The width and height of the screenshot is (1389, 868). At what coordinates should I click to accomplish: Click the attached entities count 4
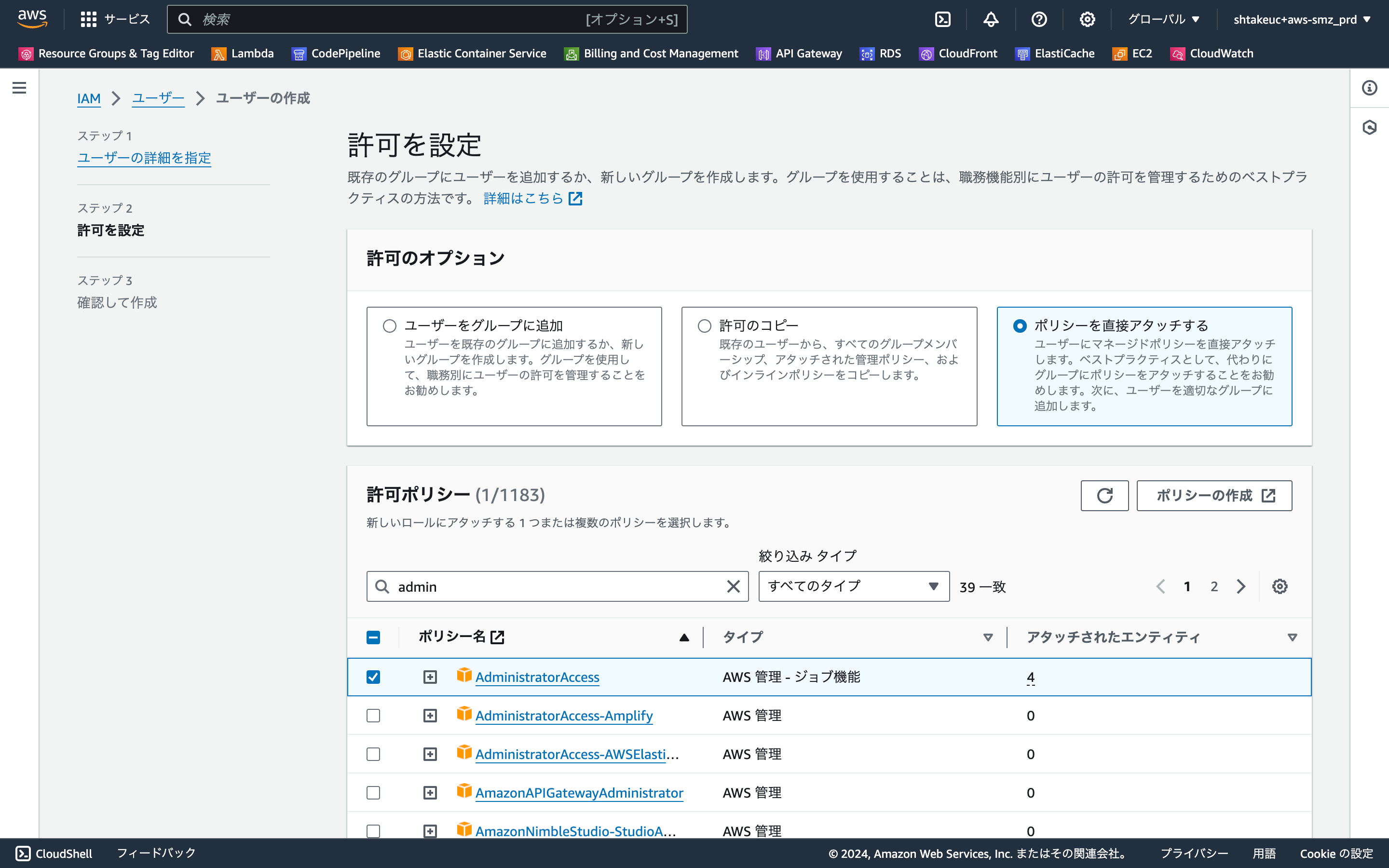[x=1030, y=678]
